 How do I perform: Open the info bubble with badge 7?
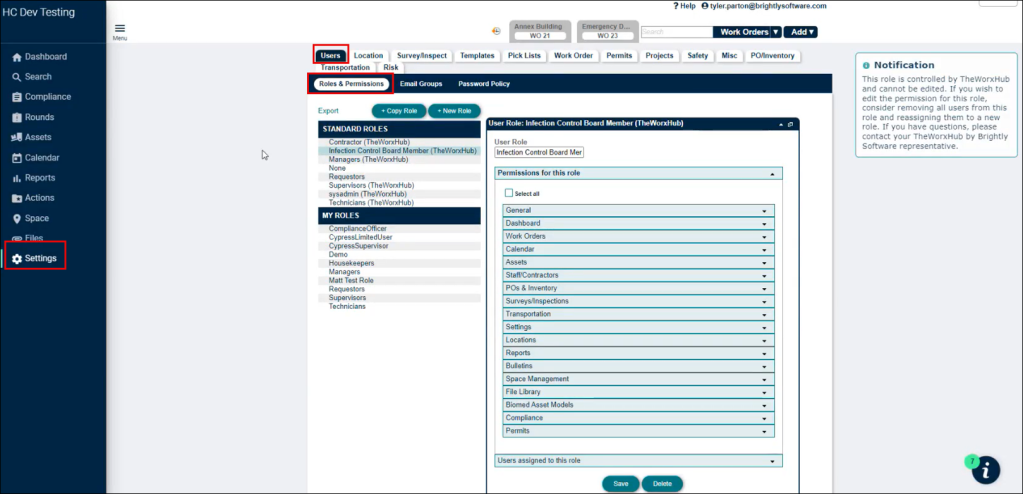tap(985, 469)
